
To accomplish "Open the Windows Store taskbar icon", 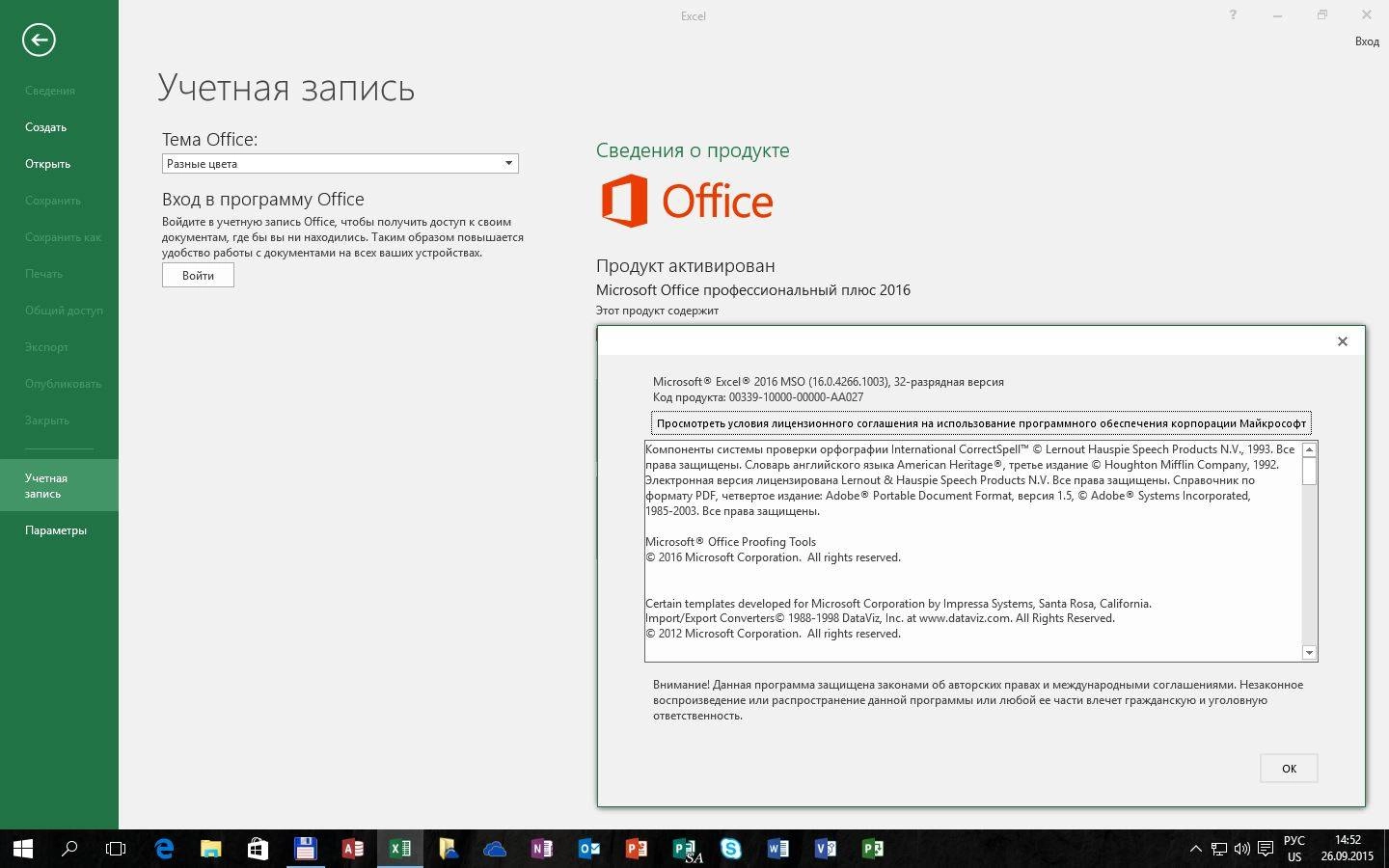I will (258, 849).
